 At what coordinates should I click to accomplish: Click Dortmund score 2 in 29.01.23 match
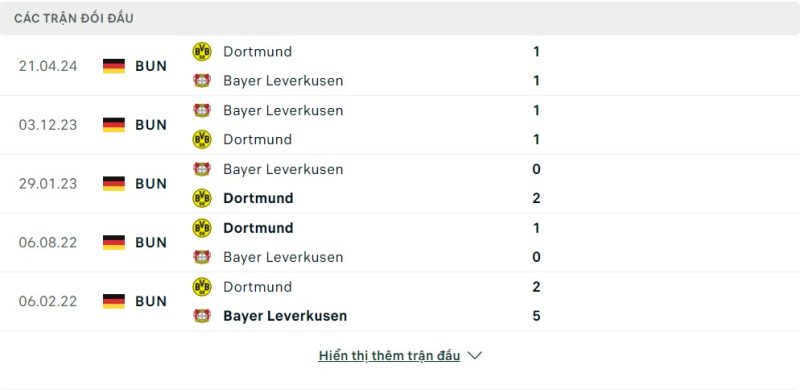click(x=536, y=198)
